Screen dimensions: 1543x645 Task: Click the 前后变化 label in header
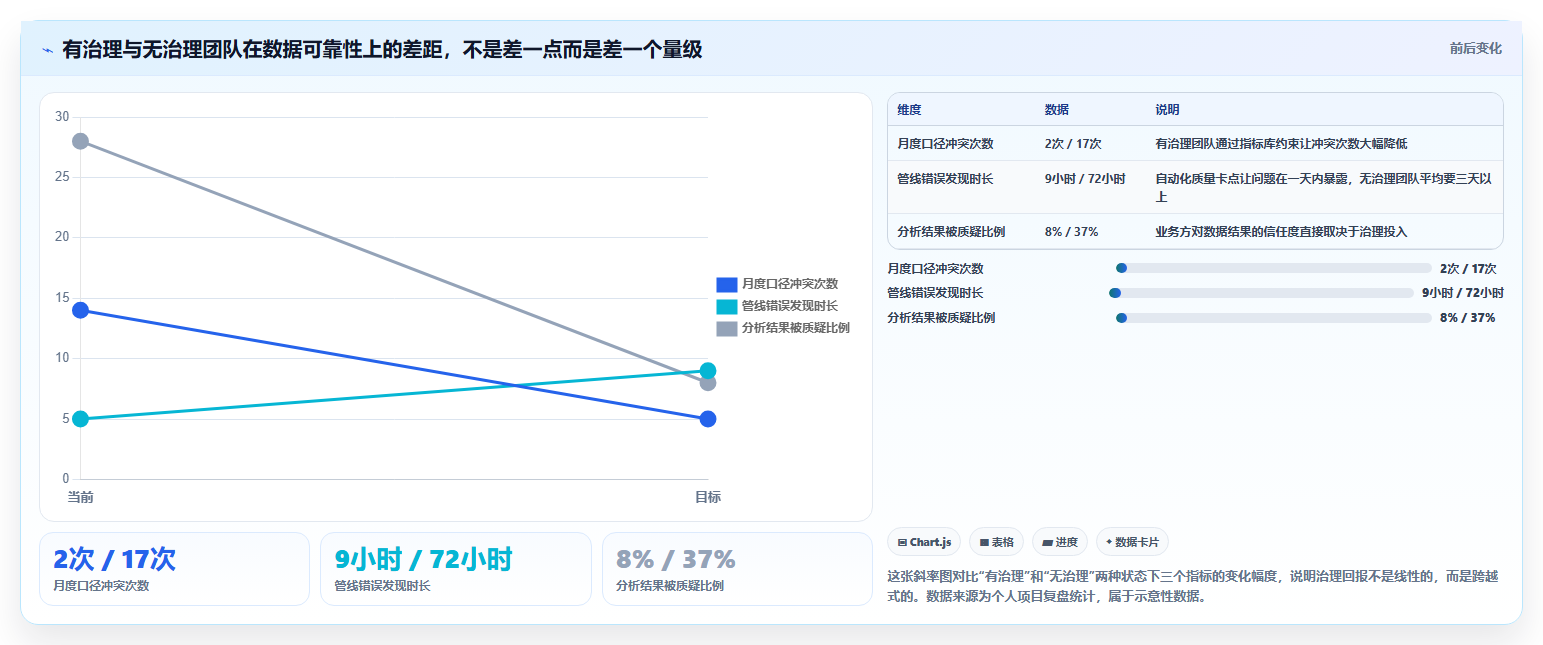tap(1475, 48)
